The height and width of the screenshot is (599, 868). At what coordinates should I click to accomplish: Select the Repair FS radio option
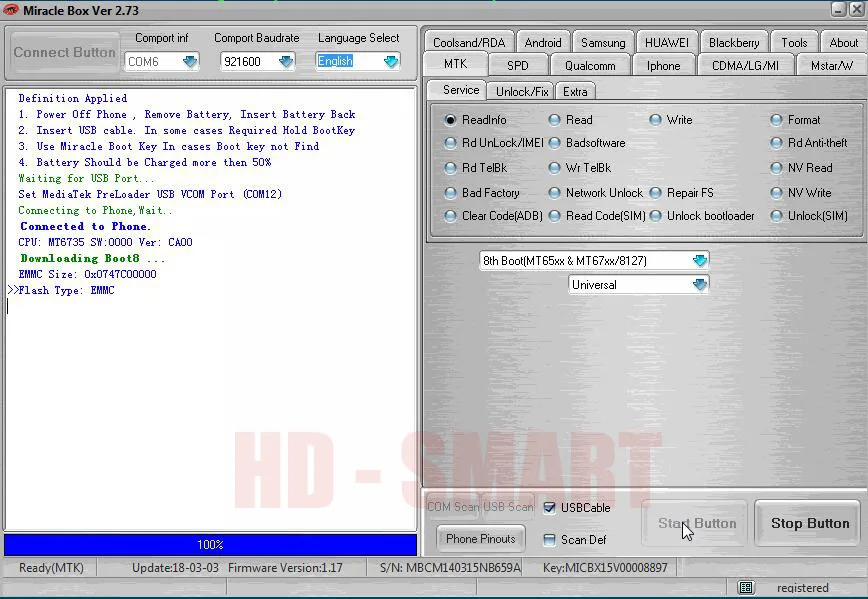[x=655, y=193]
